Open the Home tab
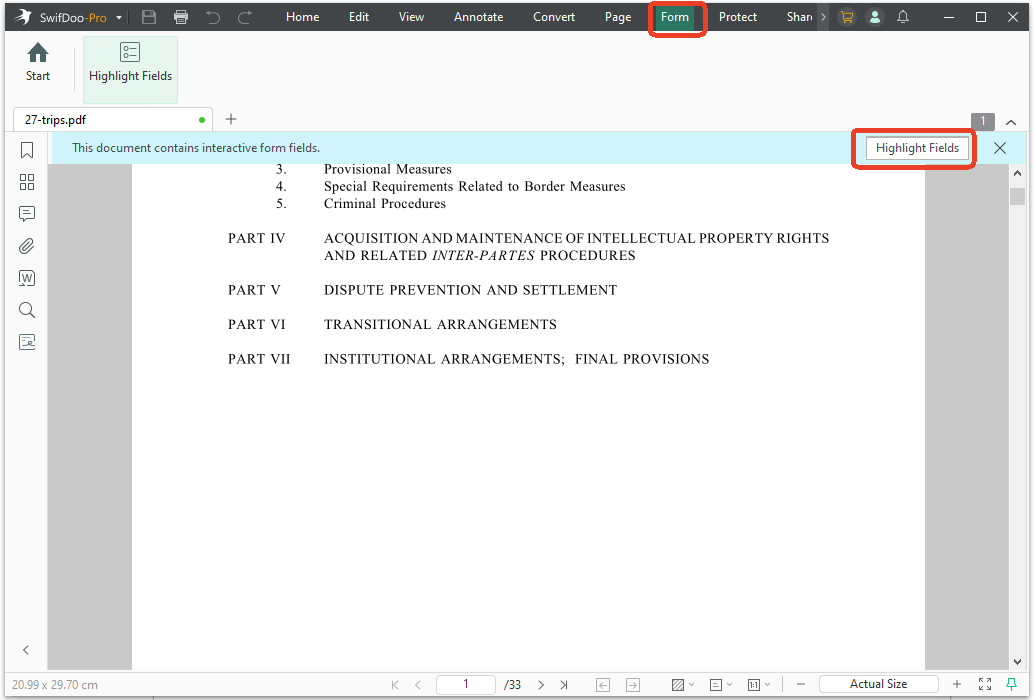This screenshot has width=1034, height=700. tap(303, 17)
